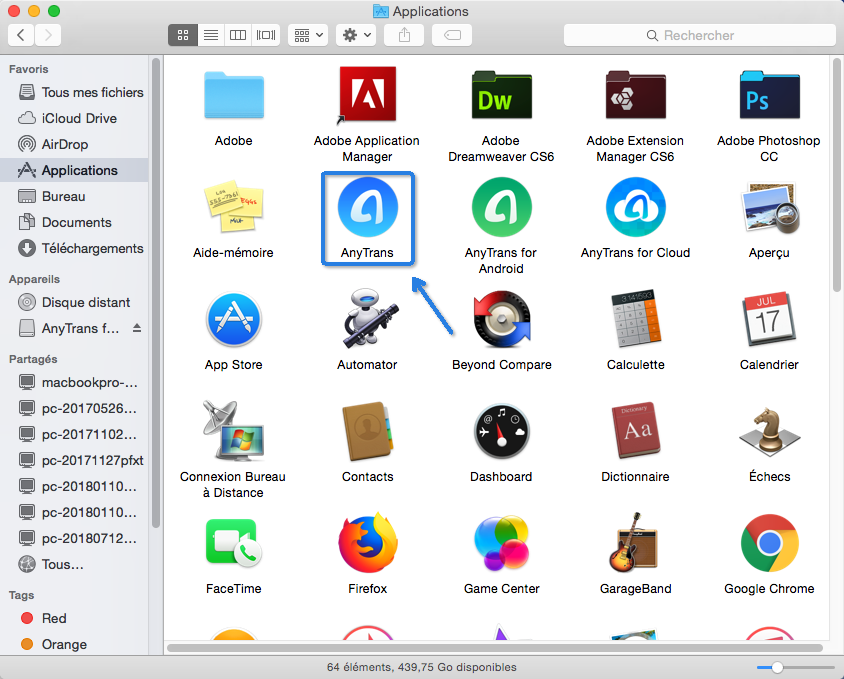Open macbookpro shared computer

coord(74,382)
